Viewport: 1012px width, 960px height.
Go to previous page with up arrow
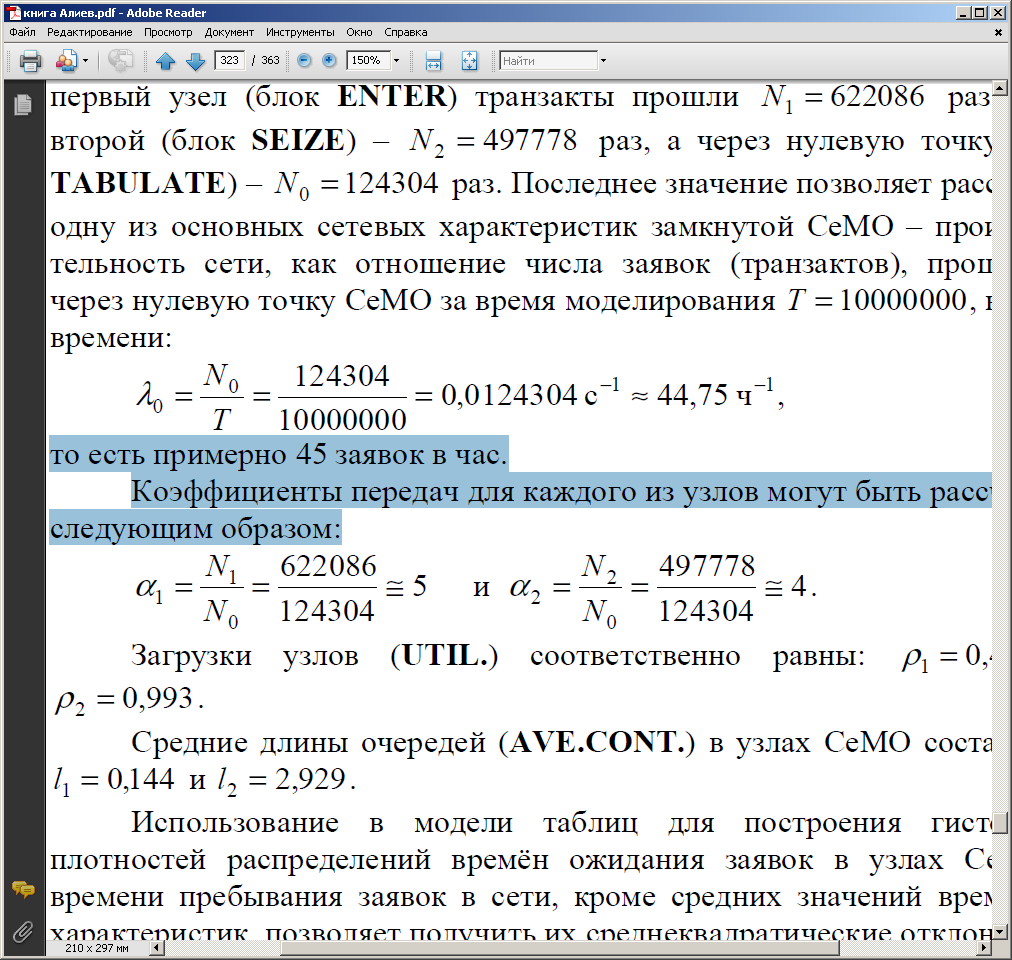(x=166, y=61)
